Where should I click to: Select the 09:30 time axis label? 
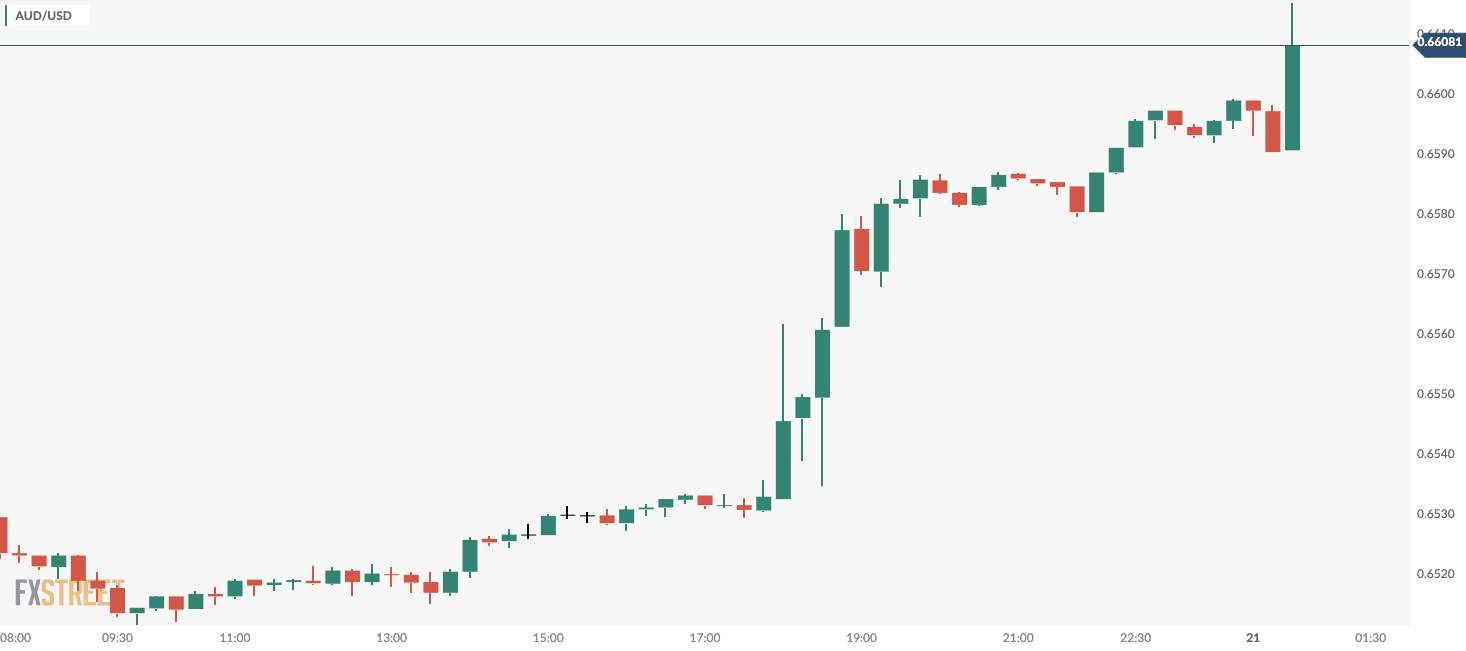(118, 638)
